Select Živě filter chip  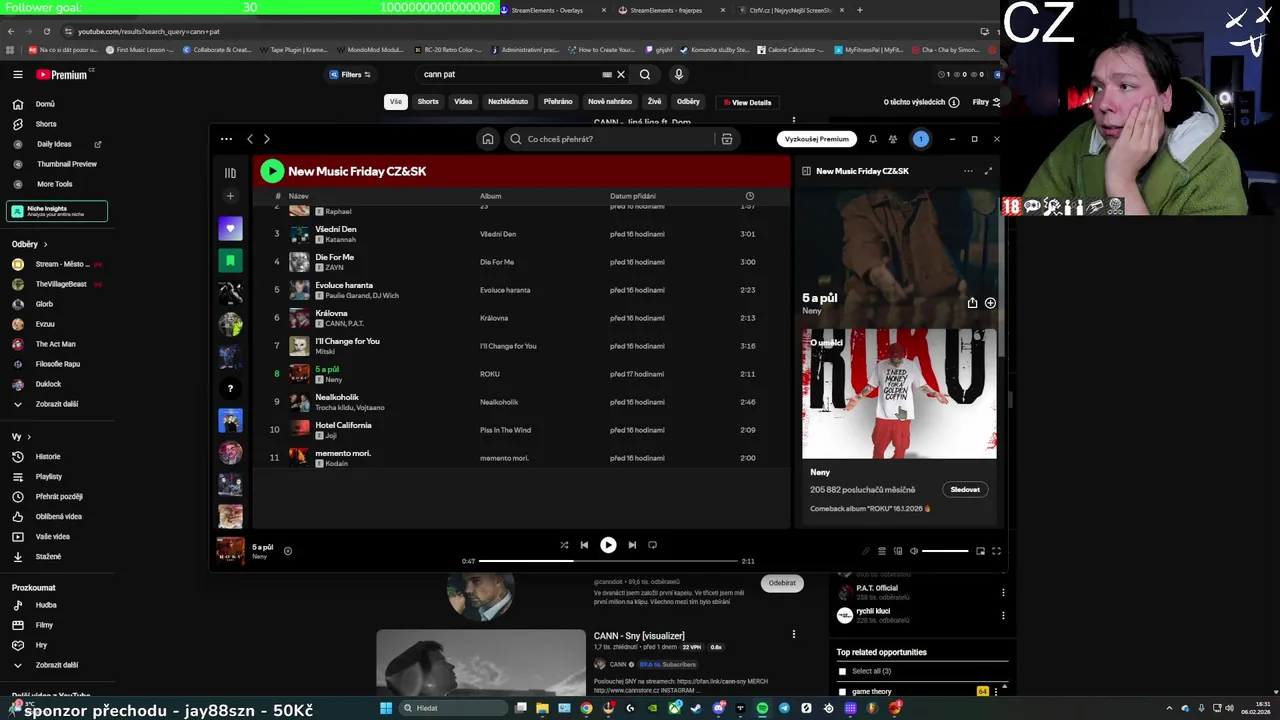pyautogui.click(x=654, y=102)
